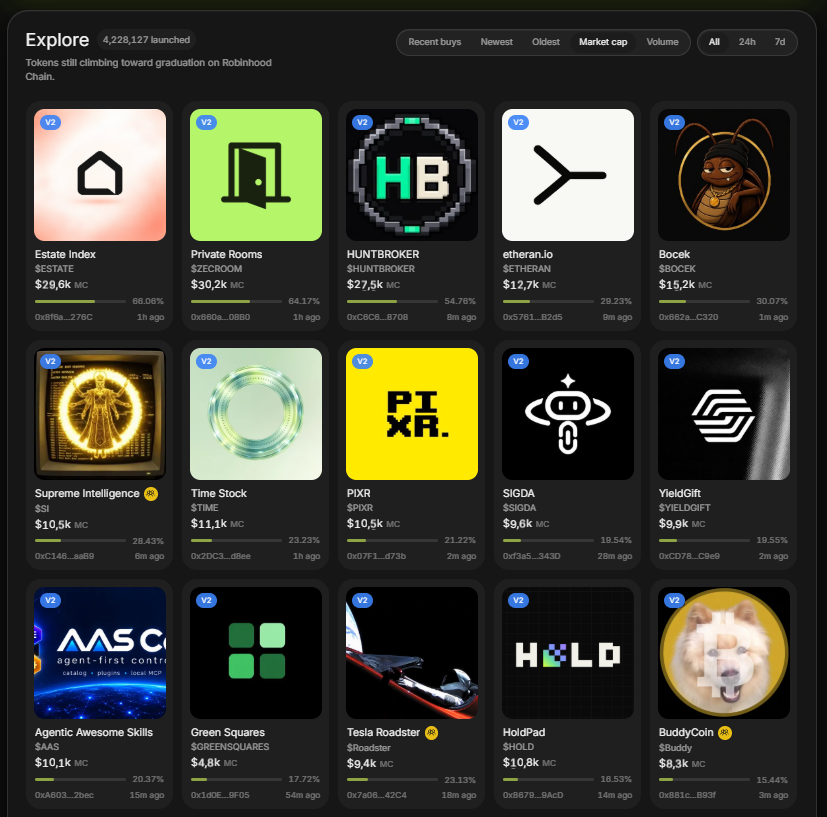The image size is (827, 817).
Task: Open the SIGDA robot logo
Action: coord(568,414)
